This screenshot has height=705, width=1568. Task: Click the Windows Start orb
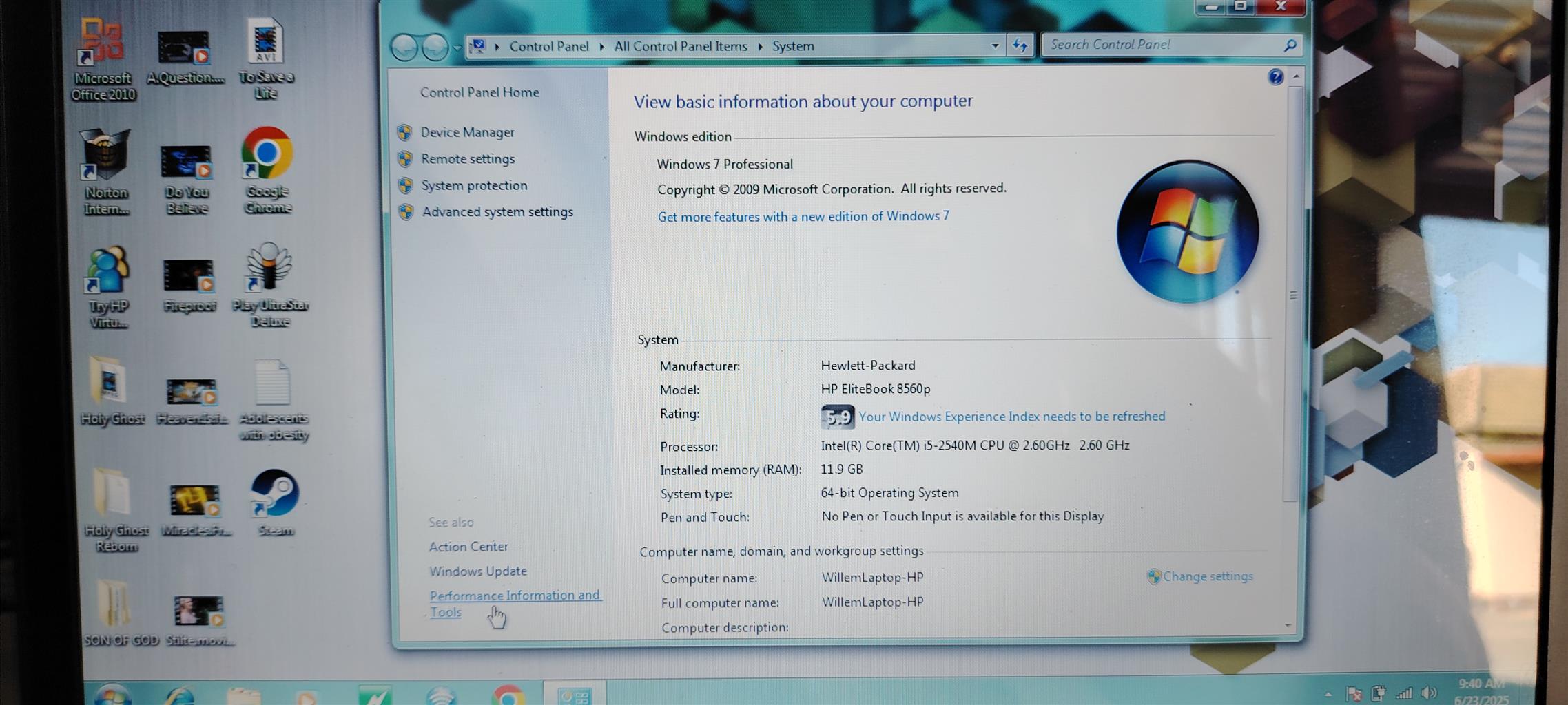pyautogui.click(x=112, y=694)
